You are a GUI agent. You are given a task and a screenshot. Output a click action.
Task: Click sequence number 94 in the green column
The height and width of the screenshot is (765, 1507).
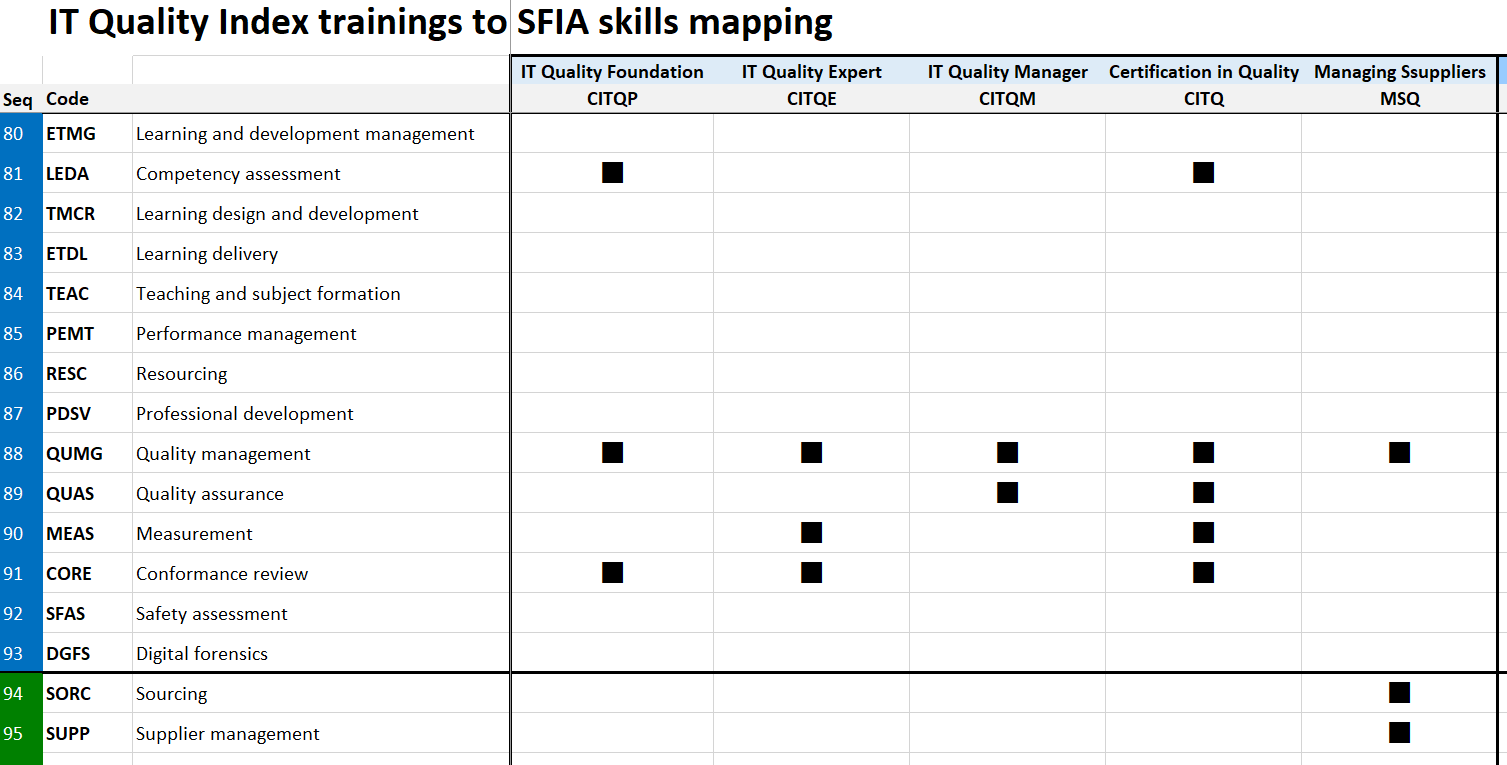pos(13,694)
